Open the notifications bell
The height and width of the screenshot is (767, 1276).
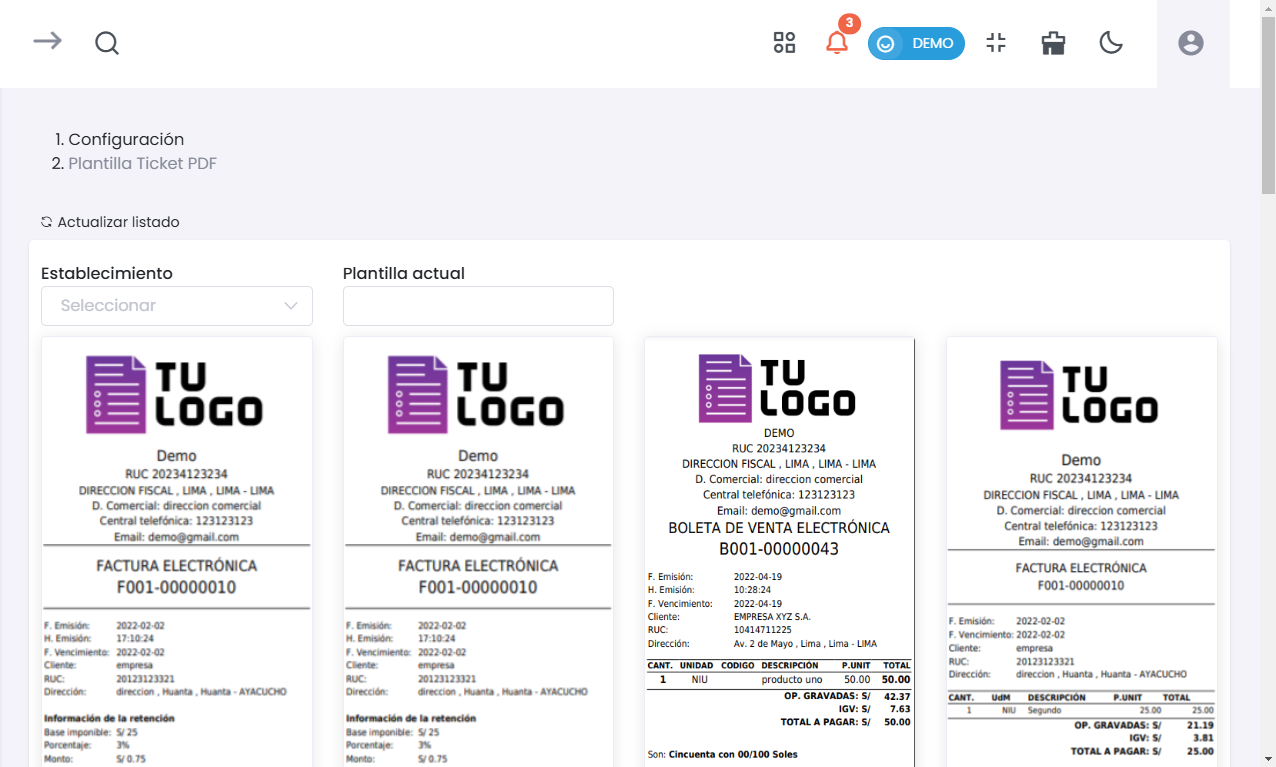tap(837, 43)
